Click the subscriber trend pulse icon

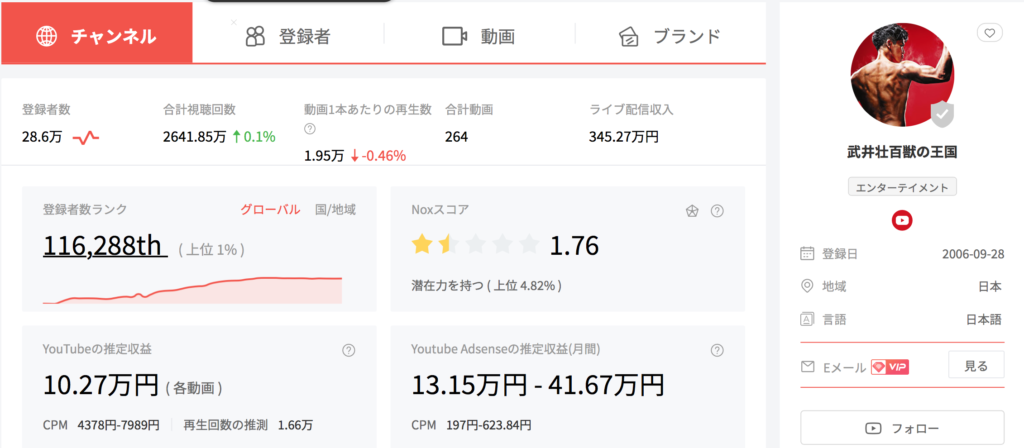[86, 138]
